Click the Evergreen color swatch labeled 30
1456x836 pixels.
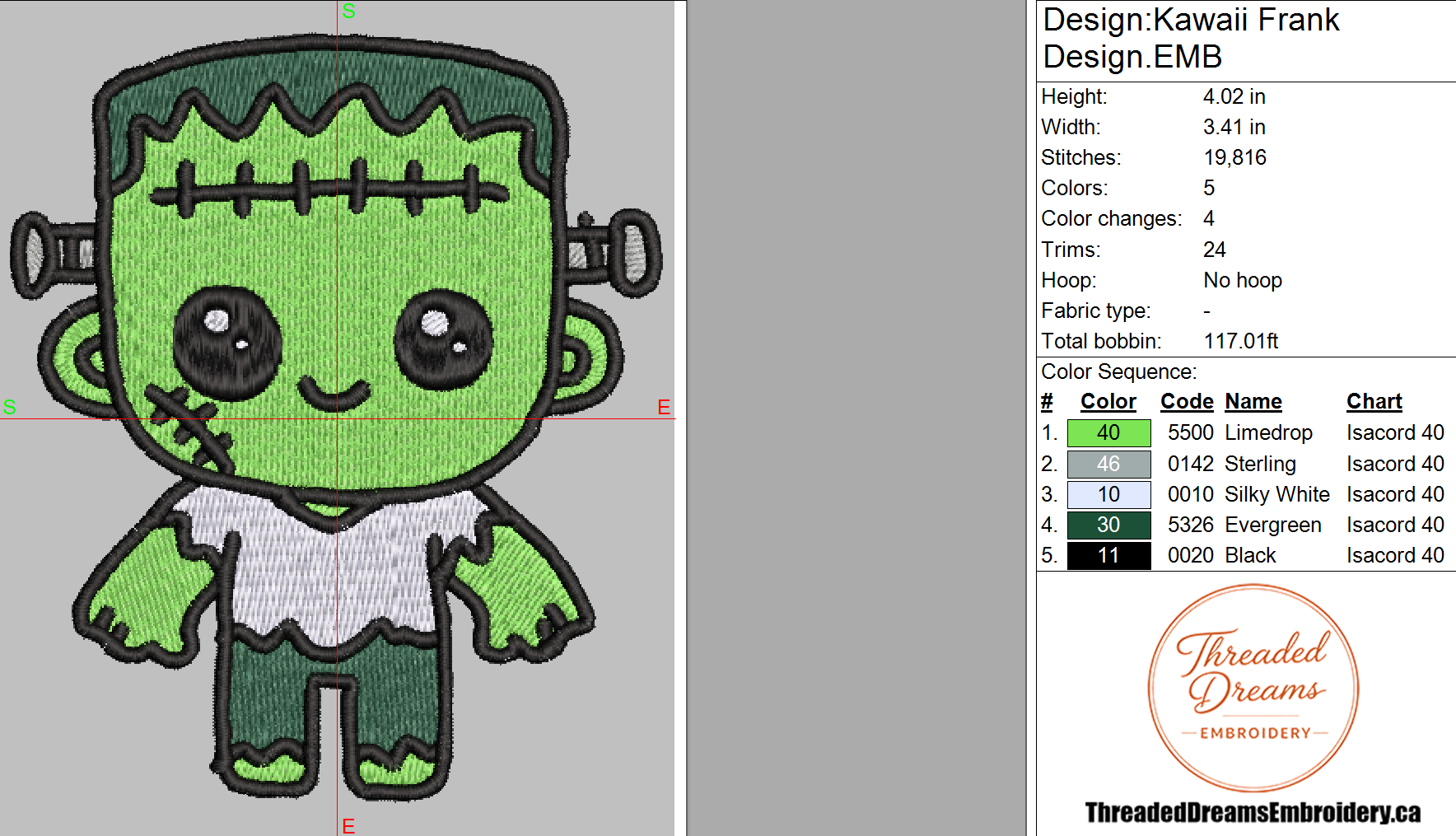click(1108, 525)
